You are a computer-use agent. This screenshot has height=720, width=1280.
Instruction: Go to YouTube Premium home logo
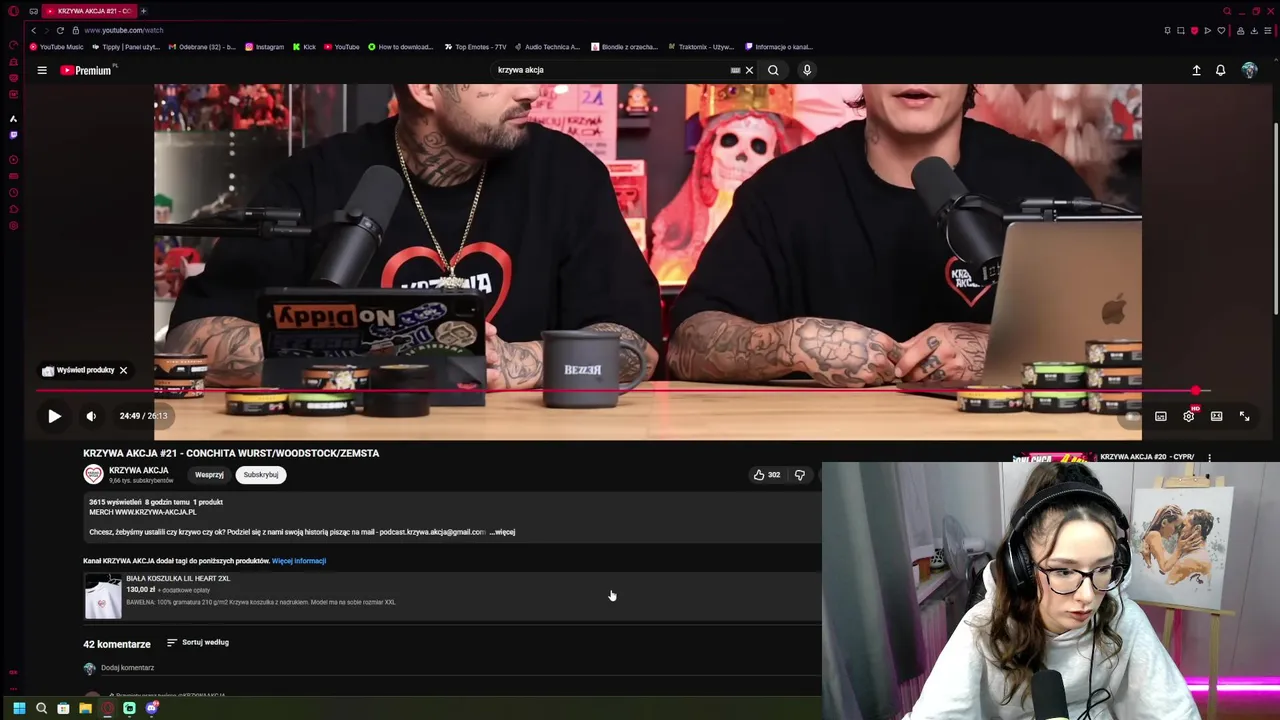pos(88,70)
